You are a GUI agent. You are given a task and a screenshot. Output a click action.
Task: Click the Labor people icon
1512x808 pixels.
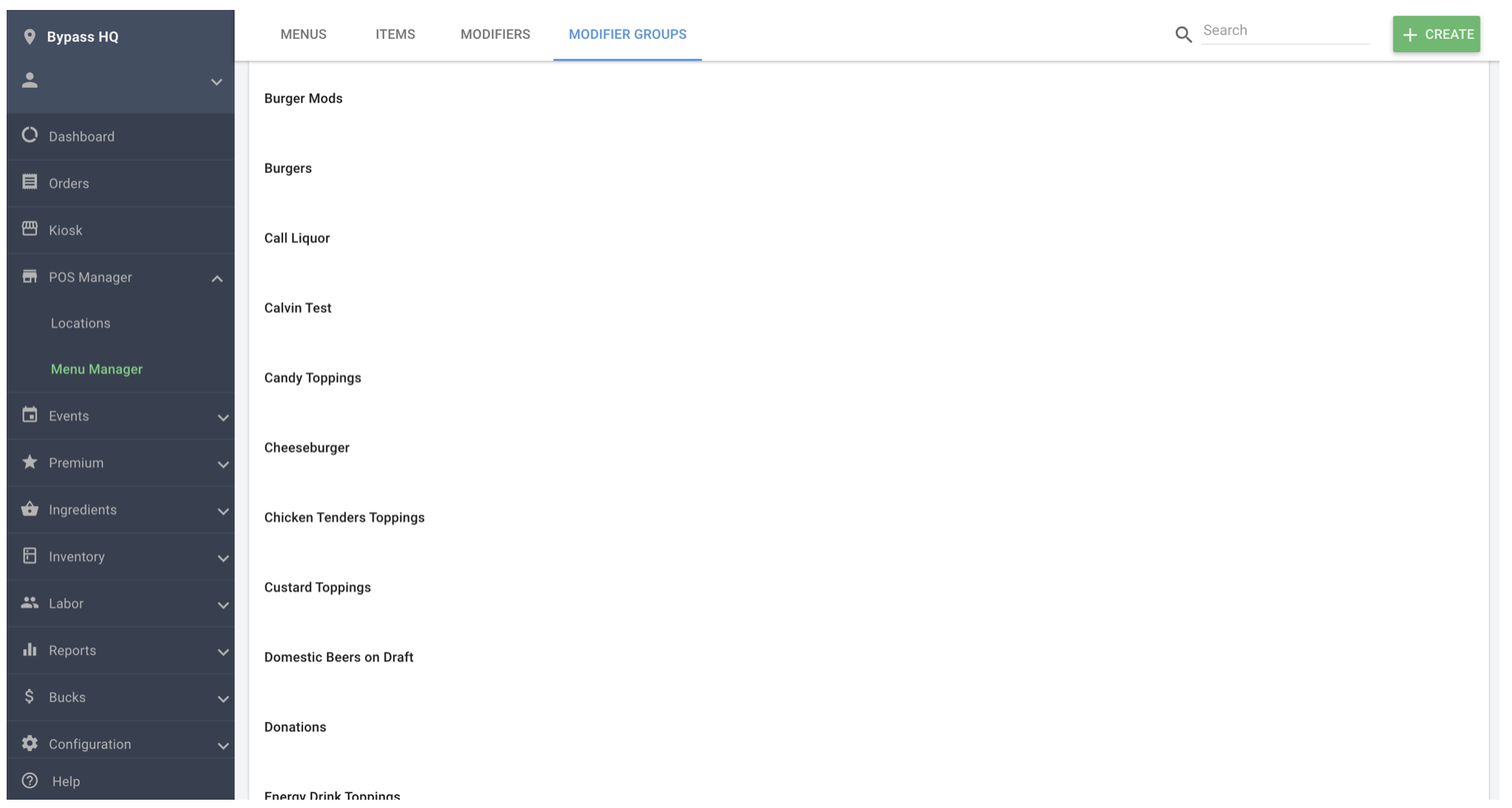click(30, 603)
